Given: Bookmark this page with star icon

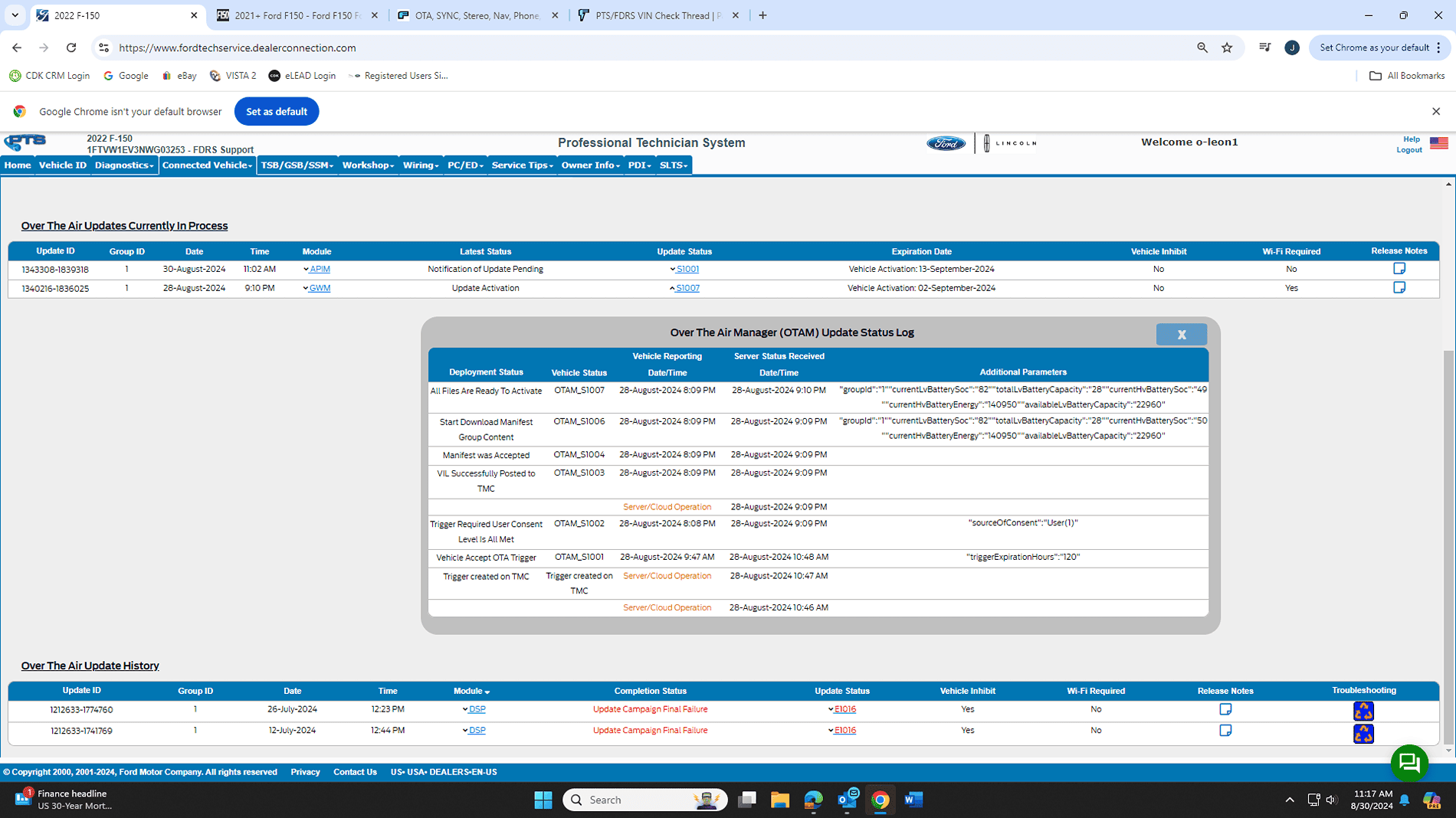Looking at the screenshot, I should pos(1227,47).
